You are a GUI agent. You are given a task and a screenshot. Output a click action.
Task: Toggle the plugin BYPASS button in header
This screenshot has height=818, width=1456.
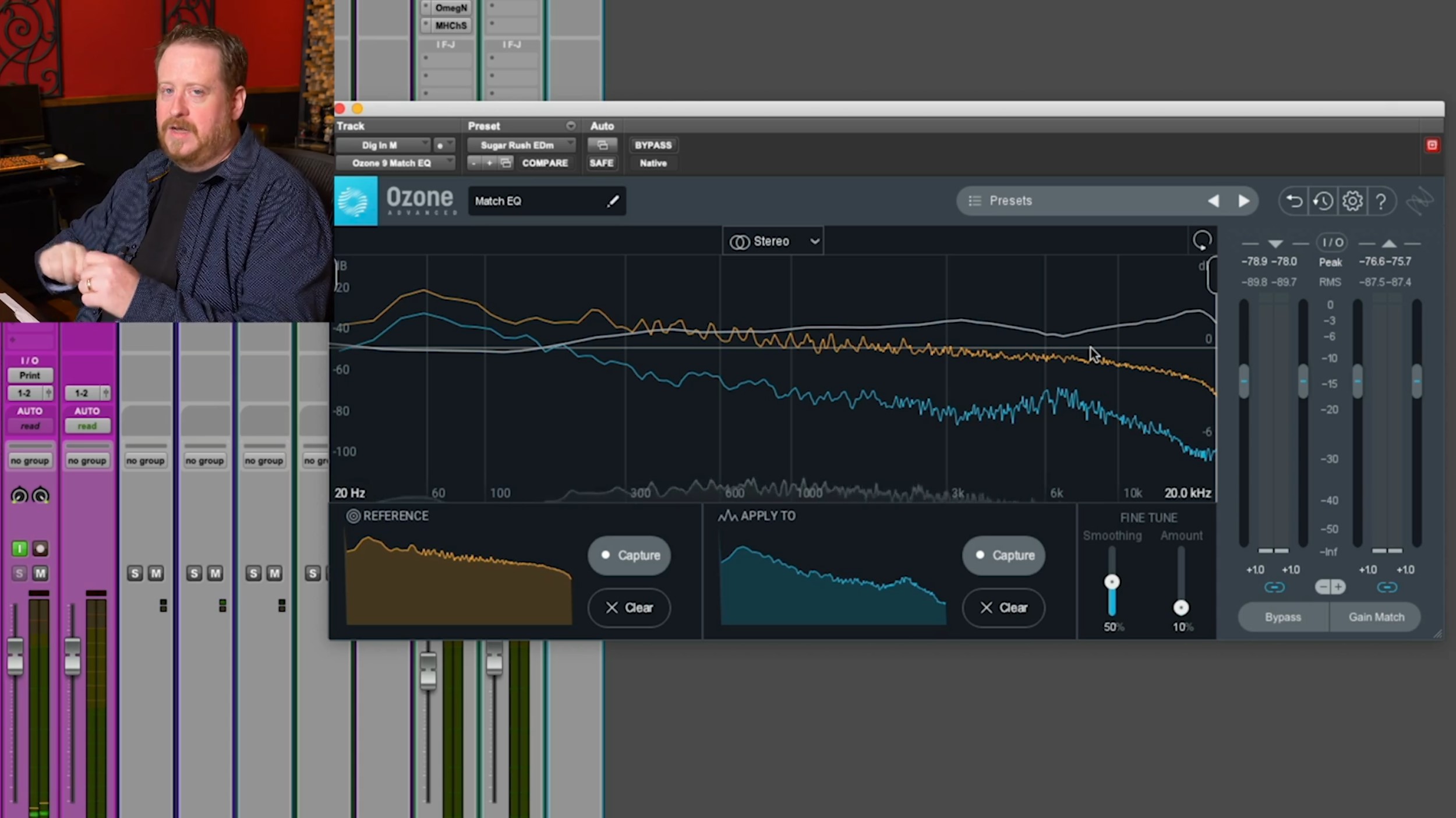653,145
